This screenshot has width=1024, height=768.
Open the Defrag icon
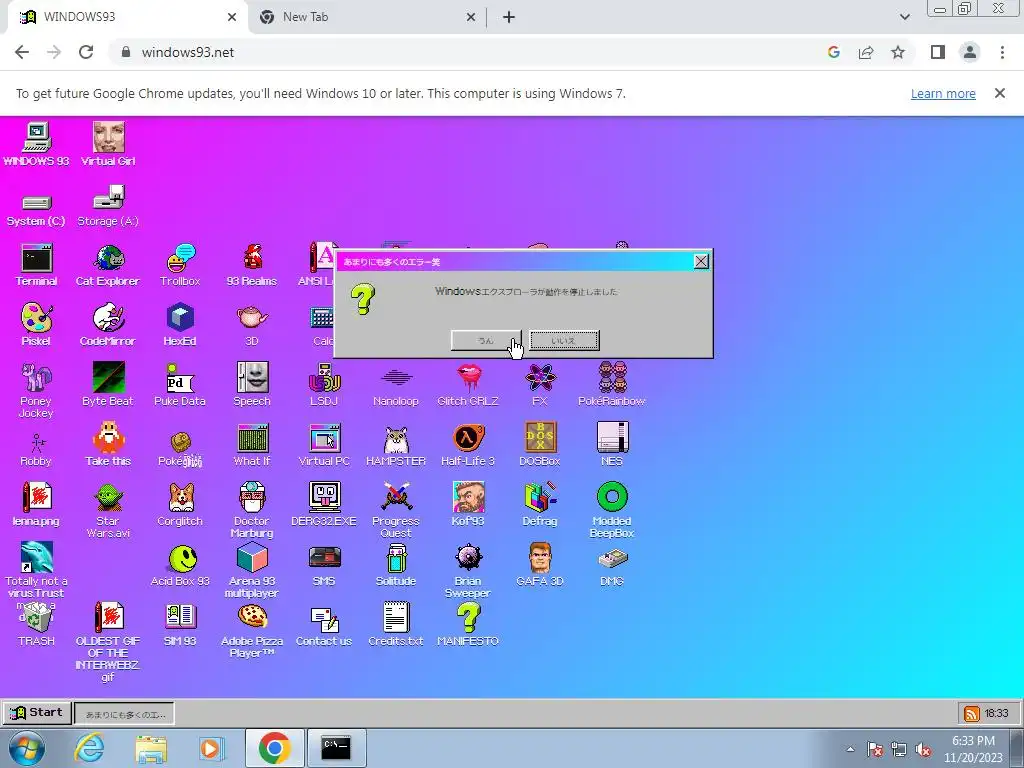coord(540,505)
